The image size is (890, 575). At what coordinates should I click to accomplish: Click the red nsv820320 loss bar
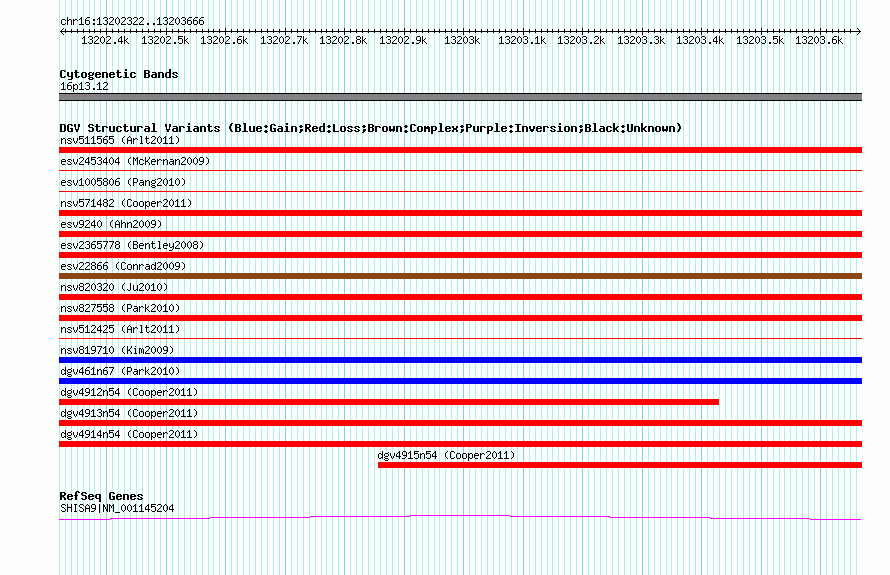[x=460, y=297]
